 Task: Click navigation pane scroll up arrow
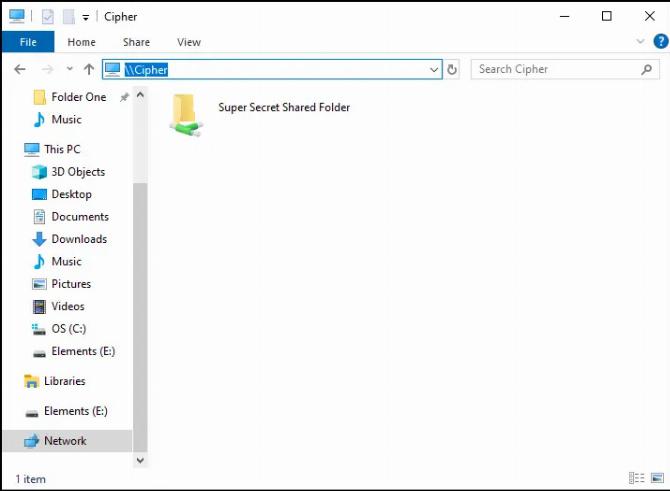[x=140, y=94]
